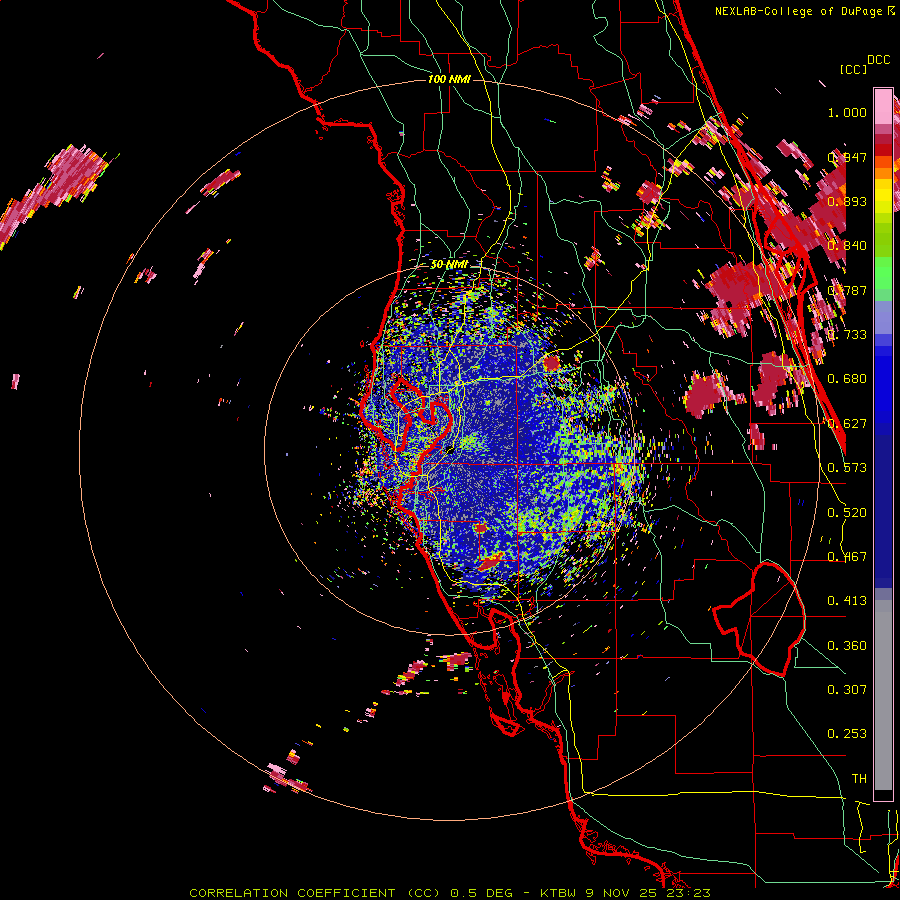Image resolution: width=900 pixels, height=900 pixels.
Task: Click the 0.680 scale value
Action: click(847, 378)
